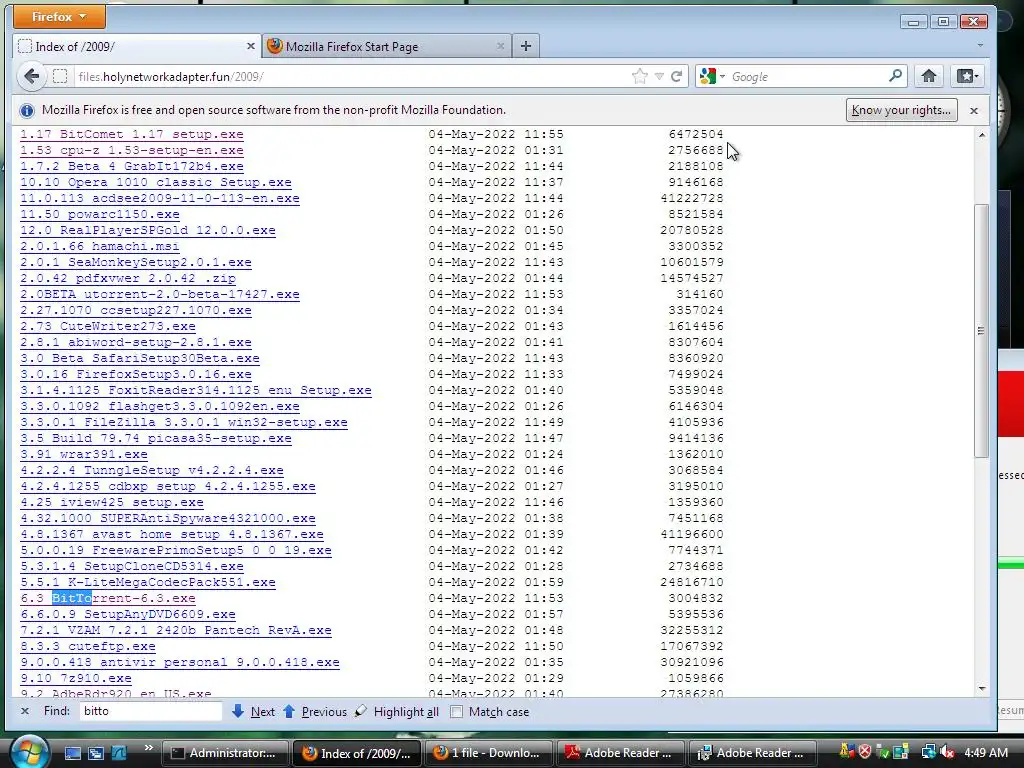
Task: Open a new tab with plus button
Action: pos(526,46)
